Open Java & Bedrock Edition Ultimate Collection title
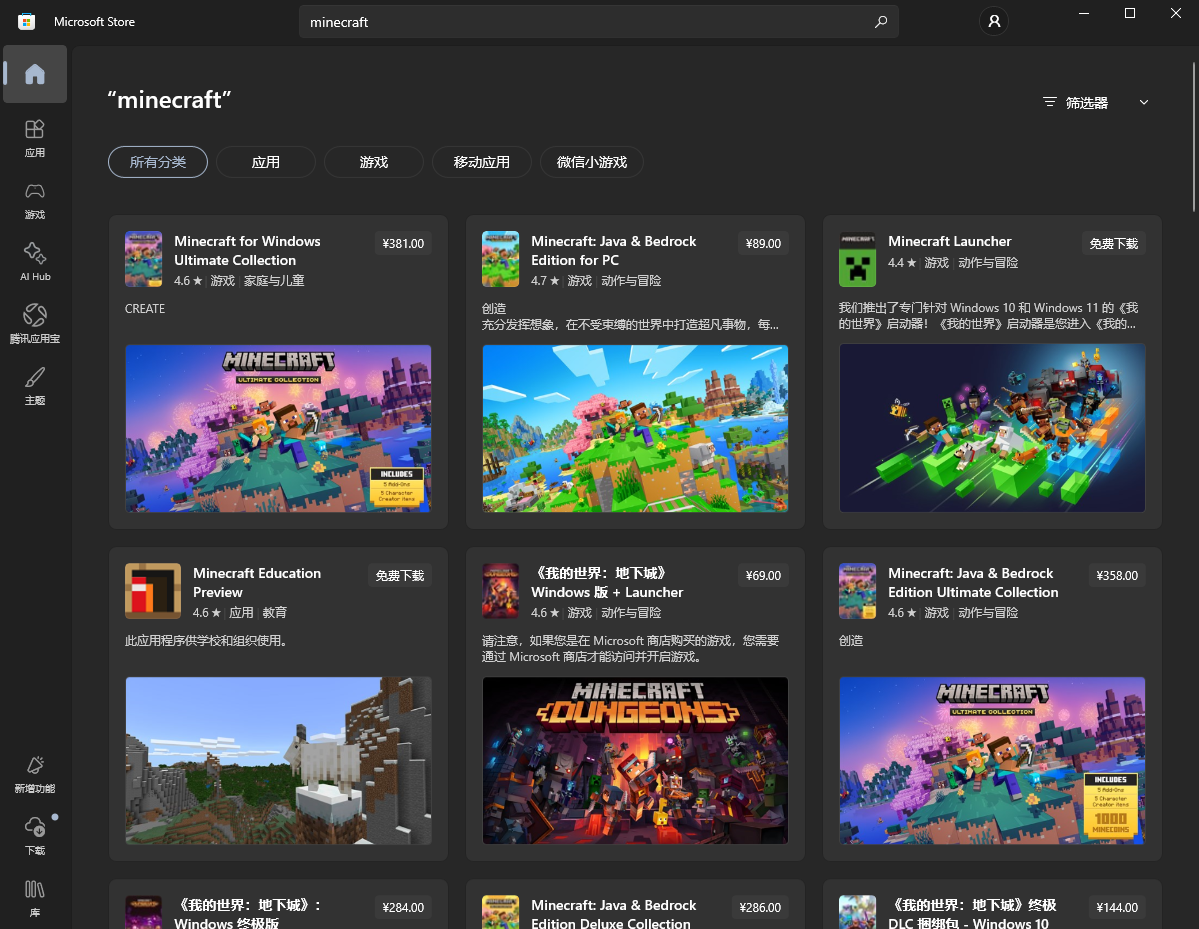Image resolution: width=1199 pixels, height=929 pixels. [973, 583]
